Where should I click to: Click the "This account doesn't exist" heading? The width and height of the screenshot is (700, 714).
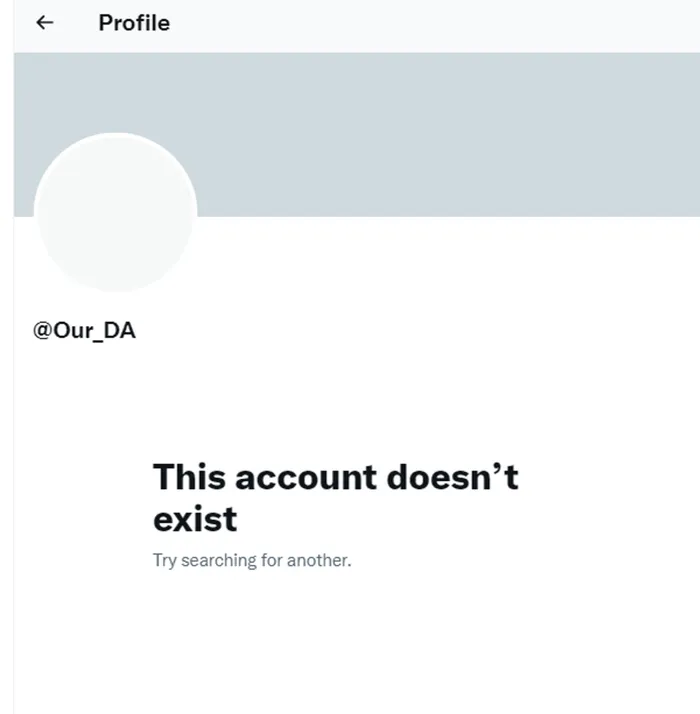336,497
